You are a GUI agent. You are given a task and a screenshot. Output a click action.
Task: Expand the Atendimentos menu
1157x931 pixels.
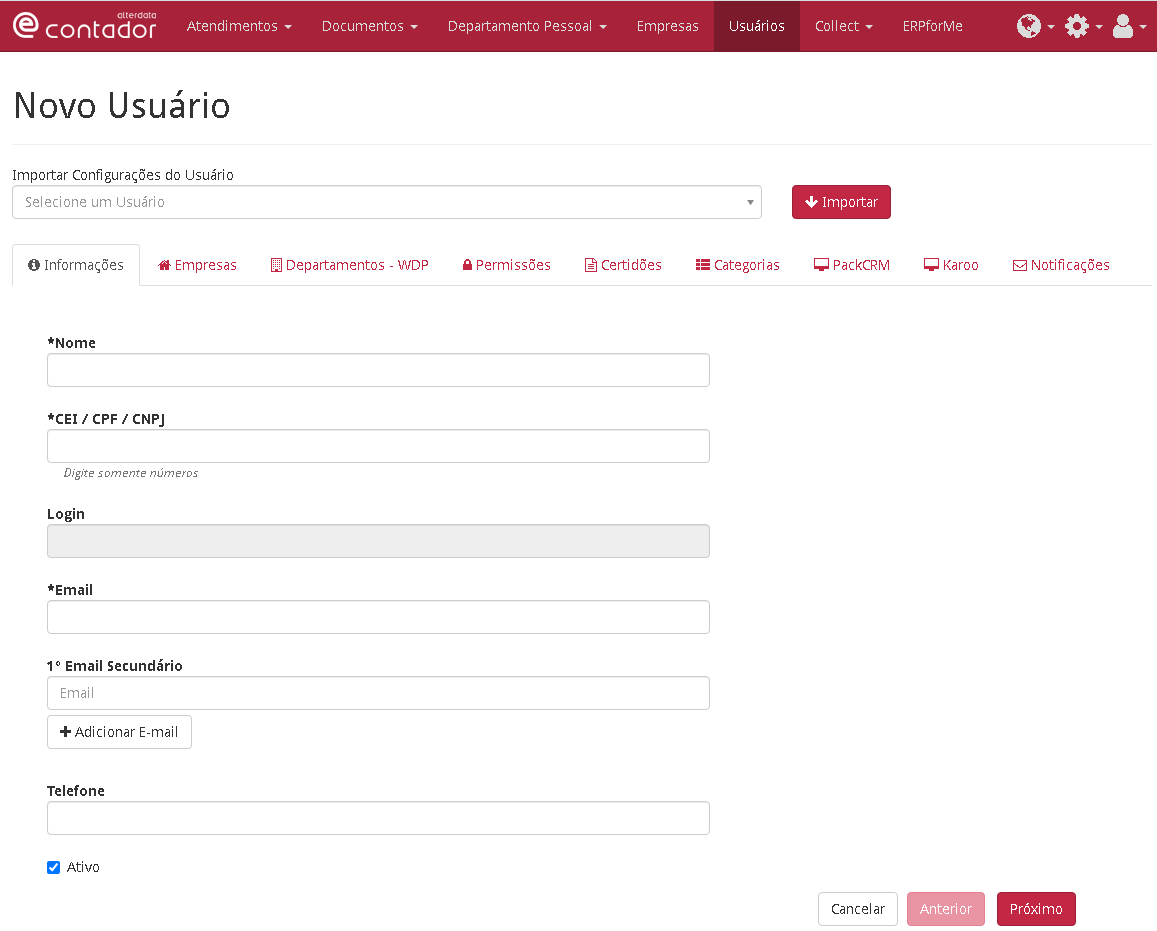pos(239,26)
